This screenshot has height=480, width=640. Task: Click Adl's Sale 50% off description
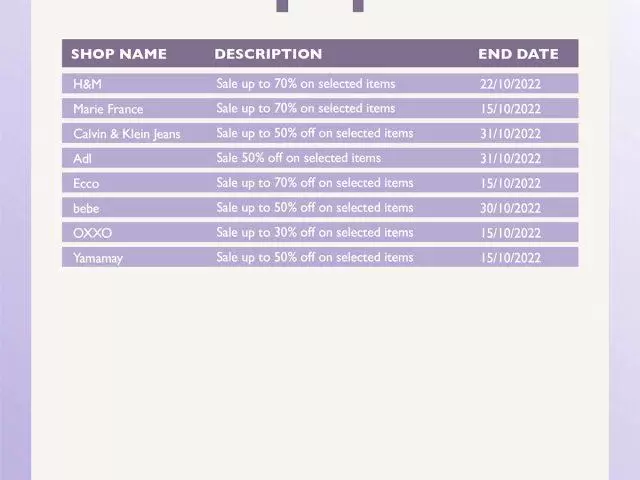298,158
